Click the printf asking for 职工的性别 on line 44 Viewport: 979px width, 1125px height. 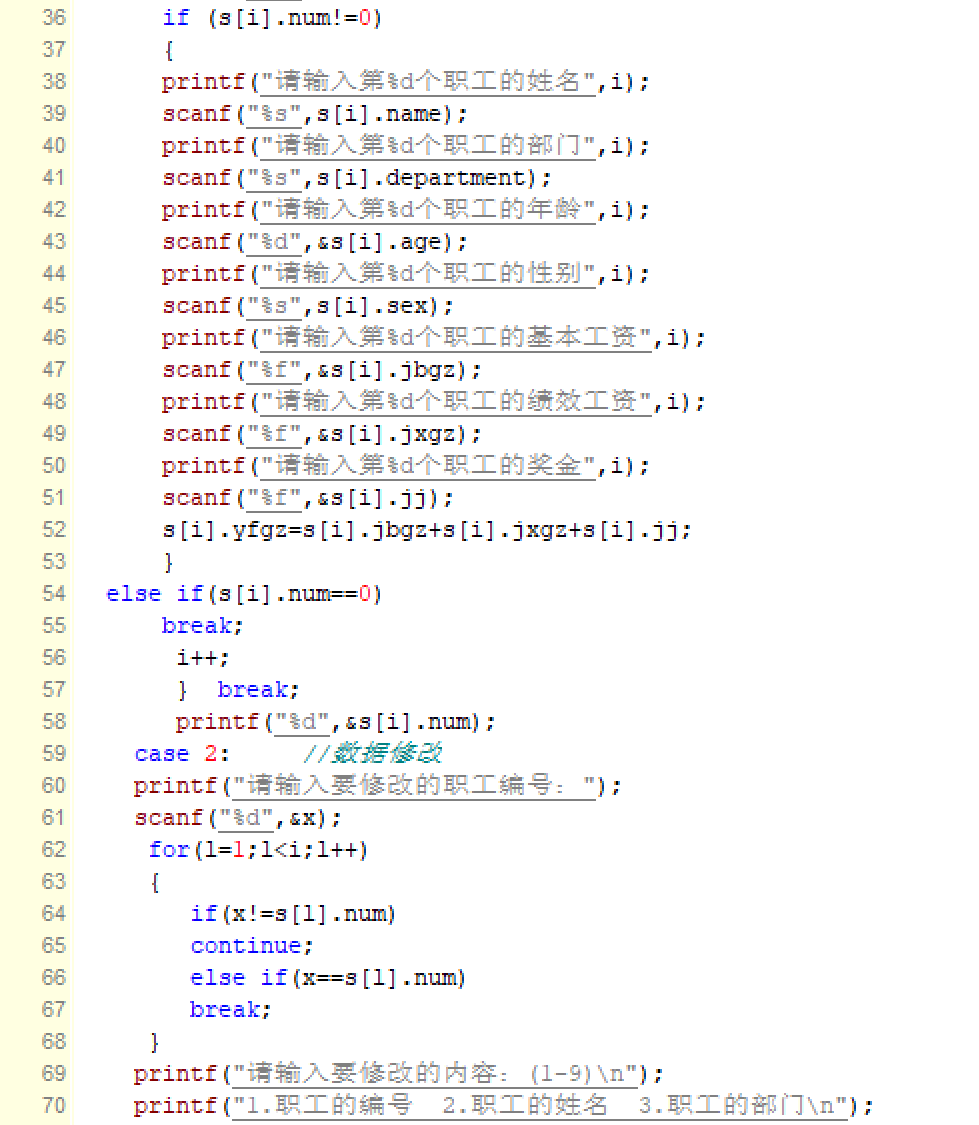[405, 273]
